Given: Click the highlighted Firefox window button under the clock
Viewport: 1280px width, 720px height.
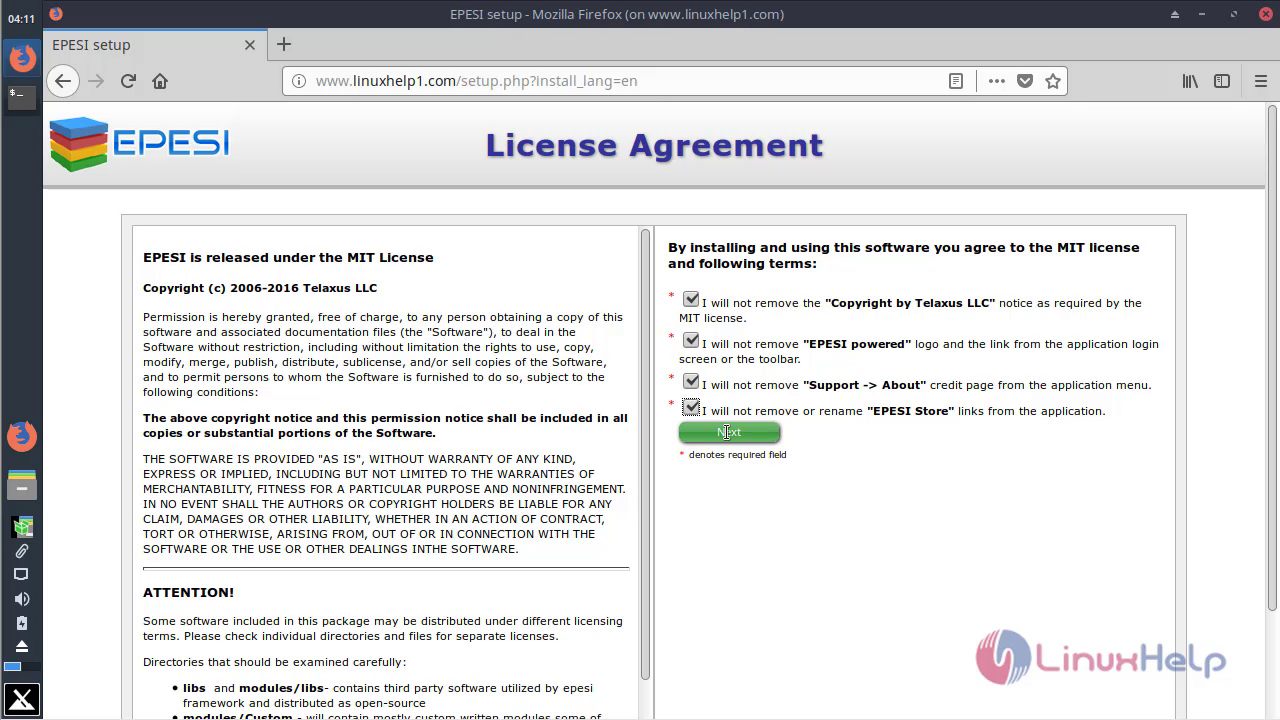Looking at the screenshot, I should point(22,58).
